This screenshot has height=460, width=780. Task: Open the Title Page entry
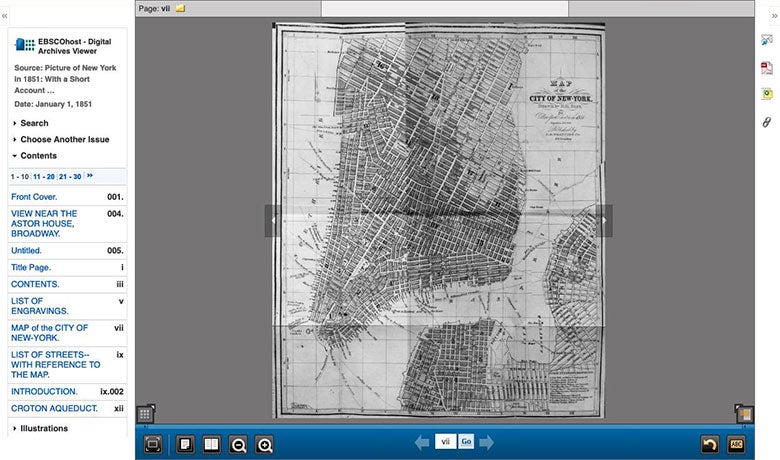pyautogui.click(x=30, y=268)
